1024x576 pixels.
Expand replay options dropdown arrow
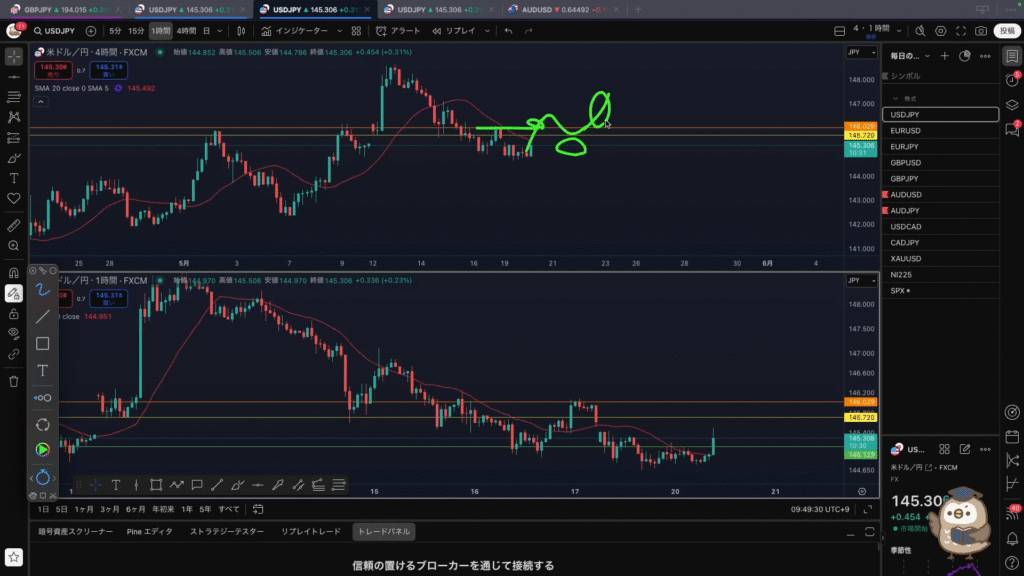(487, 31)
